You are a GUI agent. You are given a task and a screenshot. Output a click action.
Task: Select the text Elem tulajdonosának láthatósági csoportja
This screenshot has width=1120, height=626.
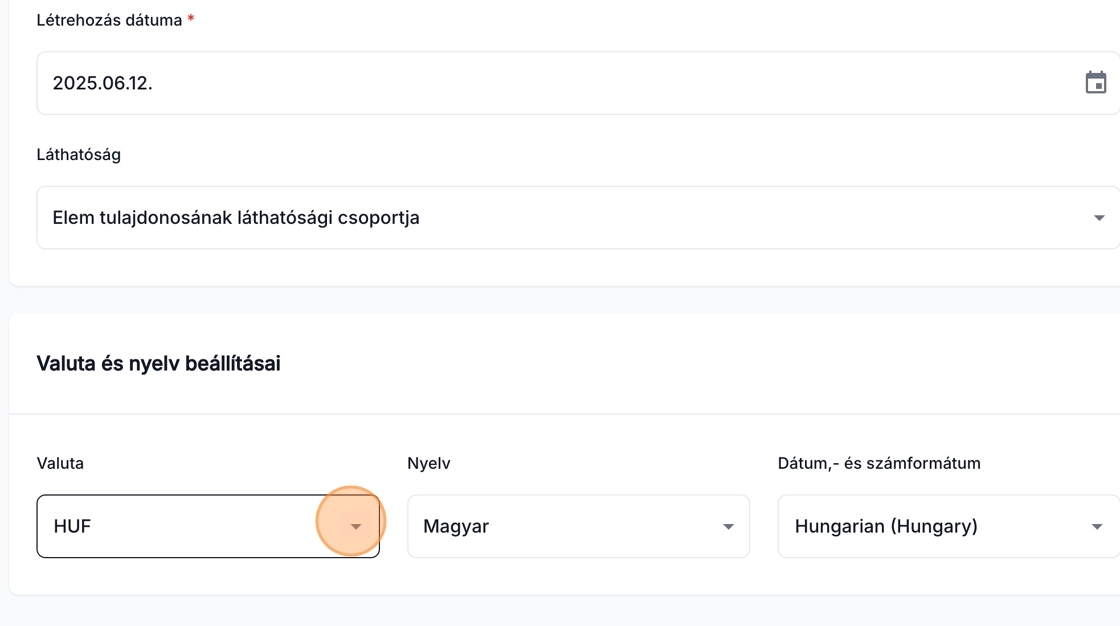click(236, 218)
